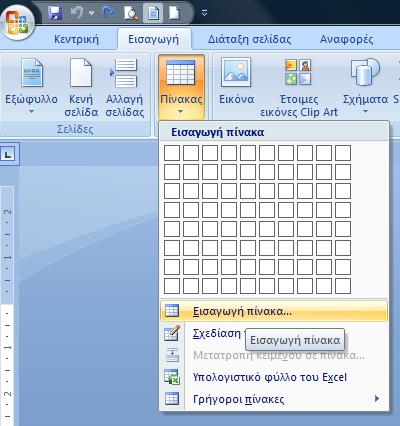Select the Εισαγωγή ribbon tab
The height and width of the screenshot is (426, 400).
(x=154, y=39)
